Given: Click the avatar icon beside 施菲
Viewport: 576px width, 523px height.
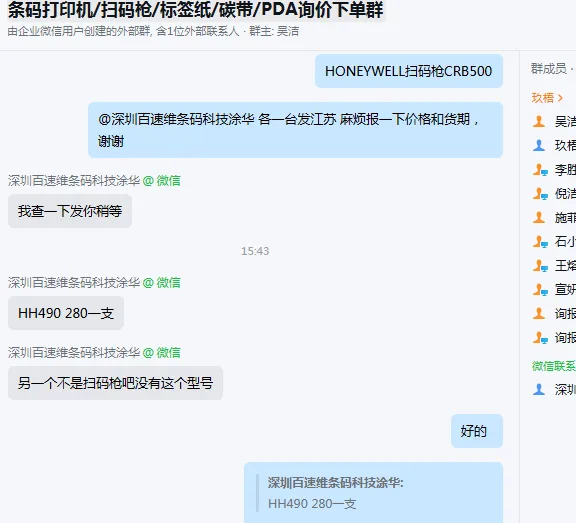Looking at the screenshot, I should [539, 217].
